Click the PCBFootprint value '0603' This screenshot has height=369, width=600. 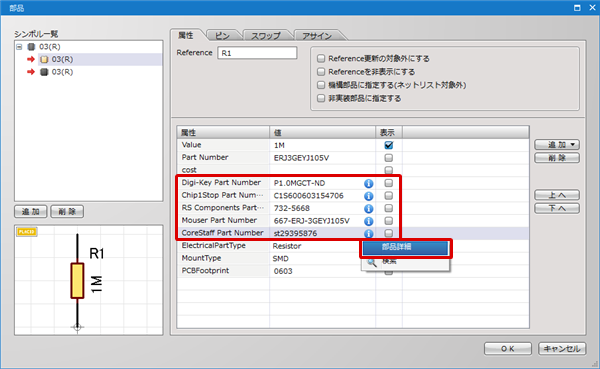pos(283,271)
